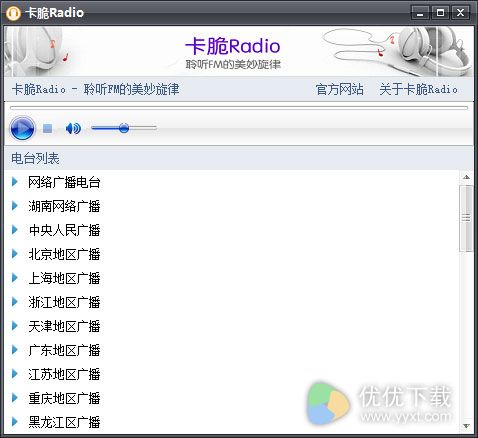Expand the 中央人民广播 arrow
This screenshot has height=438, width=478.
pos(15,230)
